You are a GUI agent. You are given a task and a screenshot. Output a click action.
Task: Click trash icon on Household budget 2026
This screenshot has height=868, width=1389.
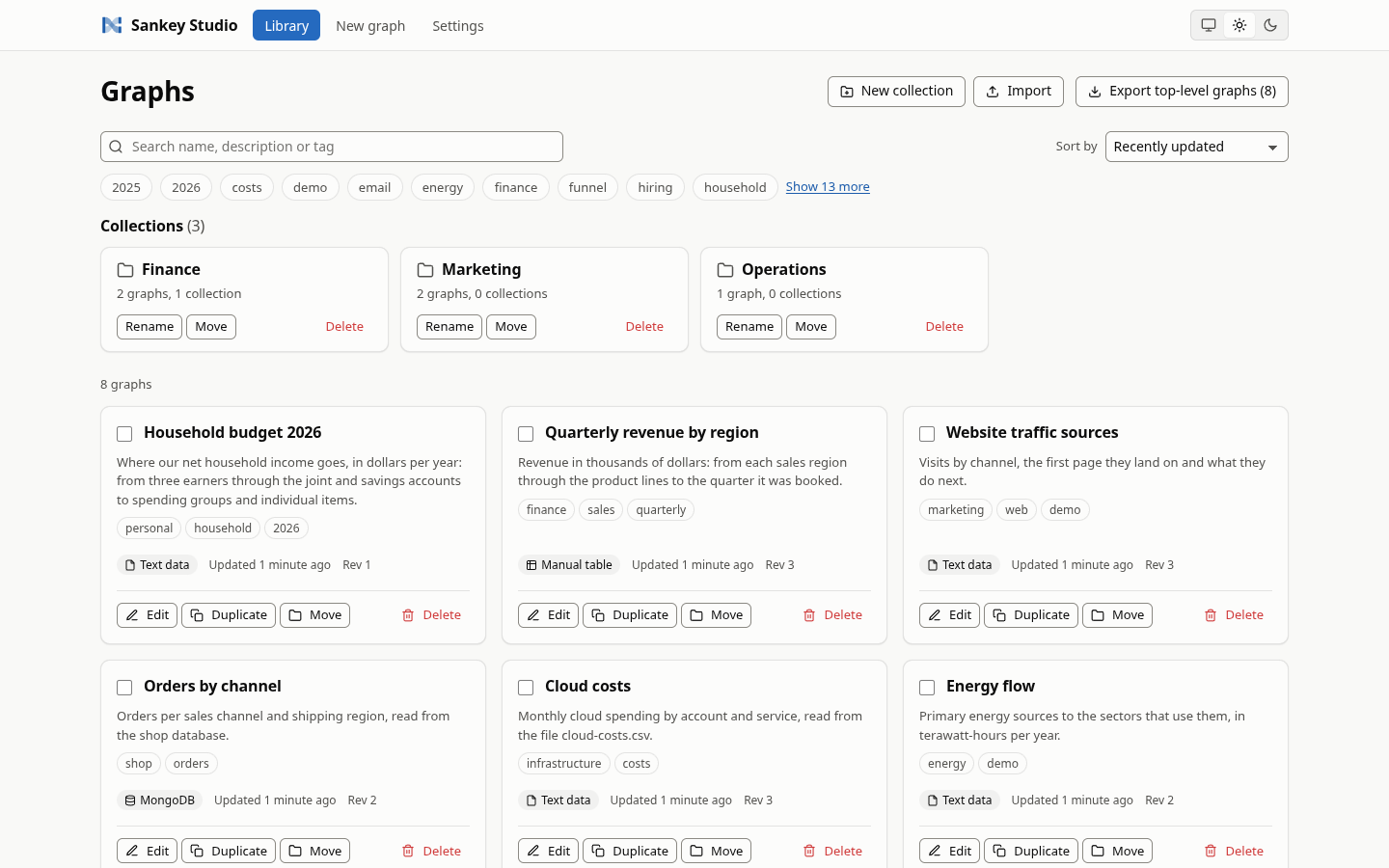[x=408, y=615]
